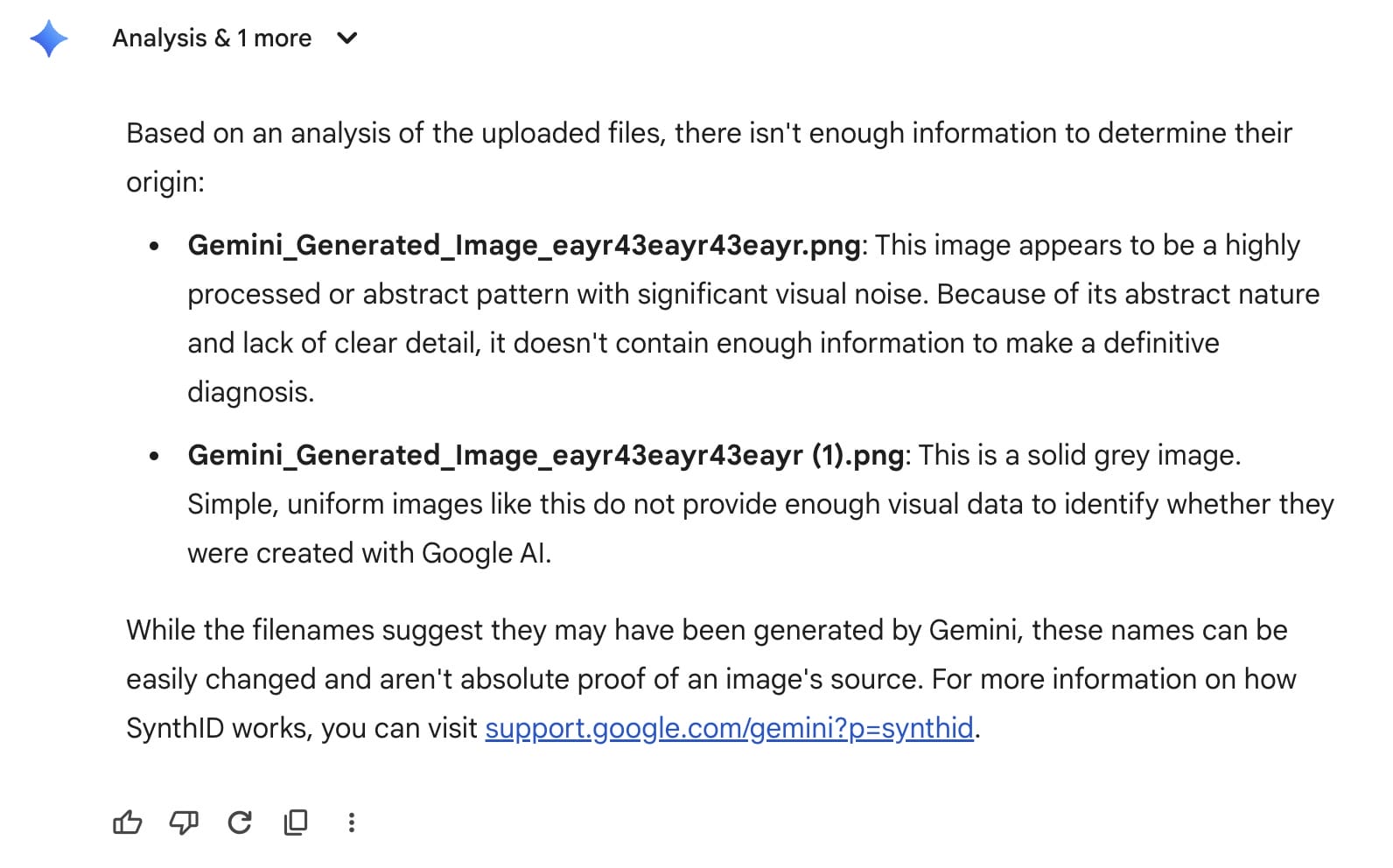Toggle positive feedback on this response

129,822
